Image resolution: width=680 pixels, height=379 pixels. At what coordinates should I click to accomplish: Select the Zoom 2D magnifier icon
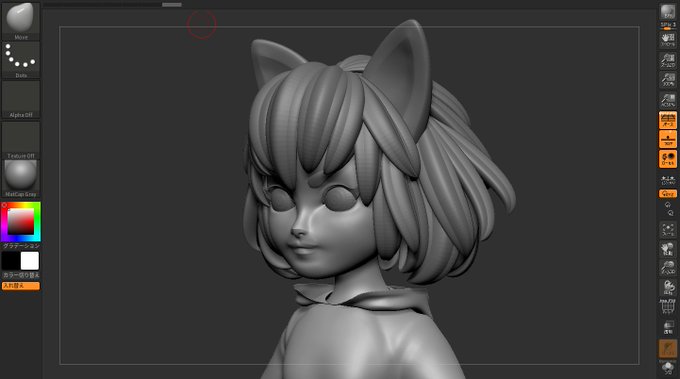[x=668, y=60]
